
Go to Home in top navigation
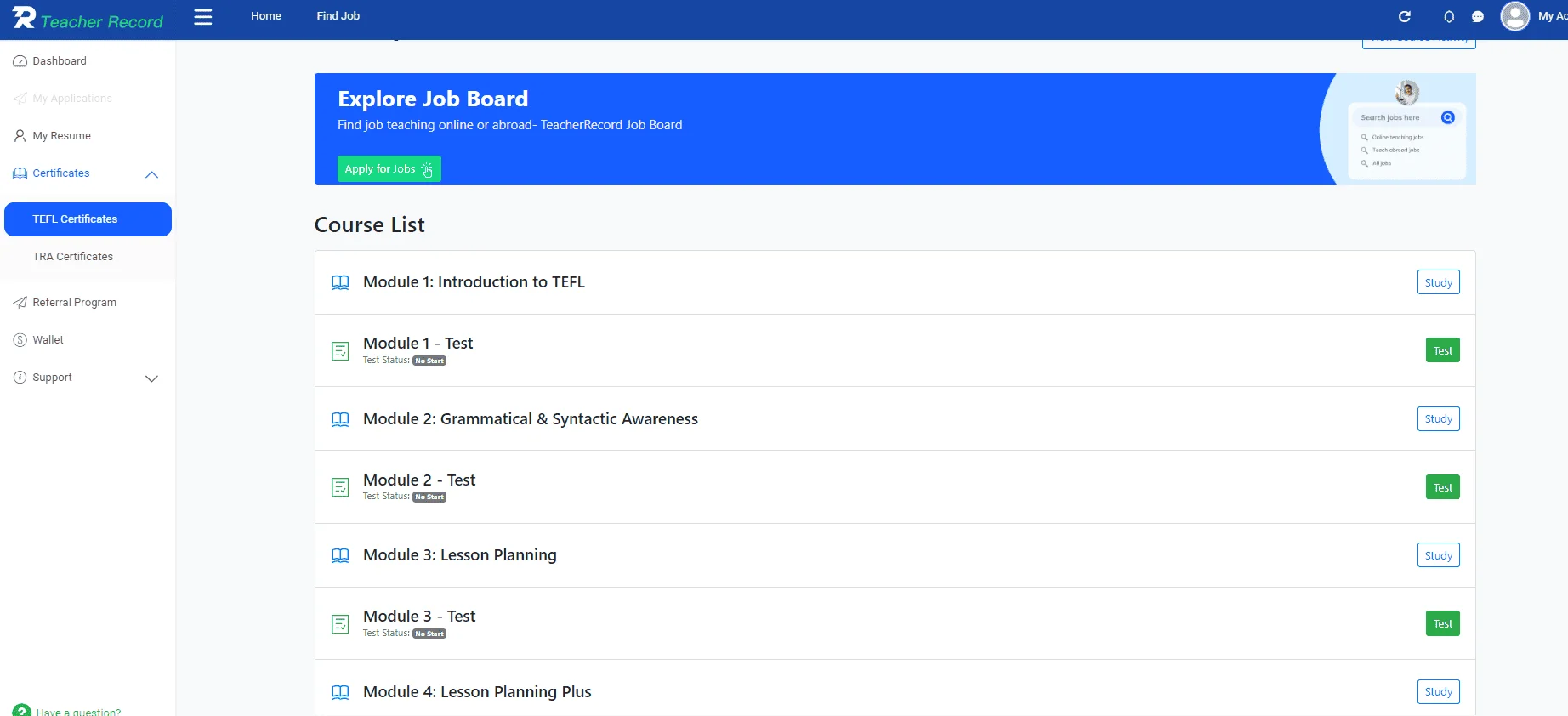click(266, 16)
